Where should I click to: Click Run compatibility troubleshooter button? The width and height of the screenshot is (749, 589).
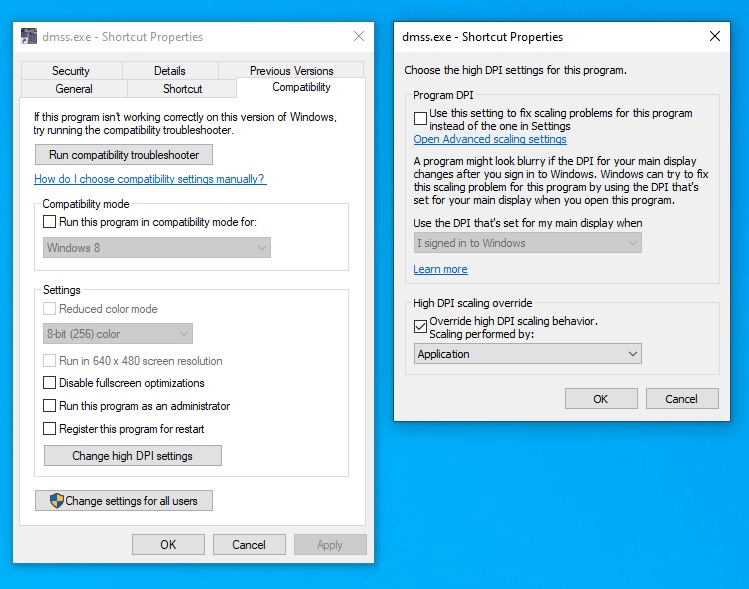click(x=124, y=155)
